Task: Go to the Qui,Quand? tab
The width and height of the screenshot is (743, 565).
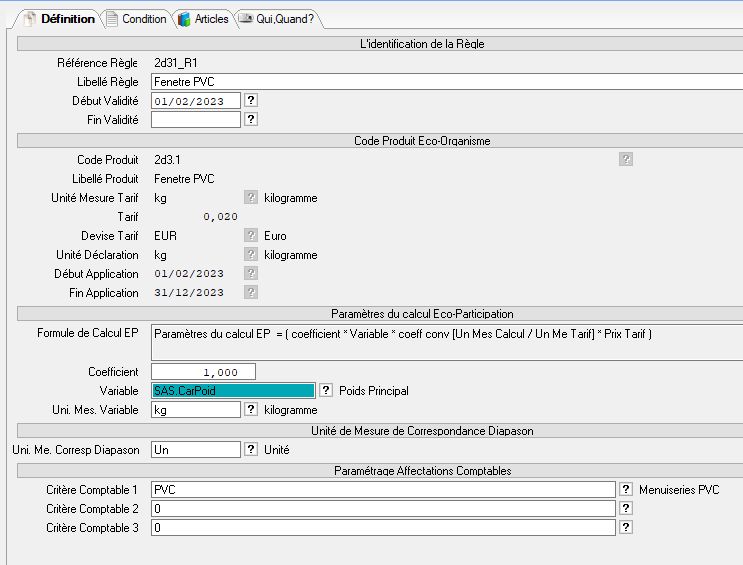Action: (x=276, y=19)
